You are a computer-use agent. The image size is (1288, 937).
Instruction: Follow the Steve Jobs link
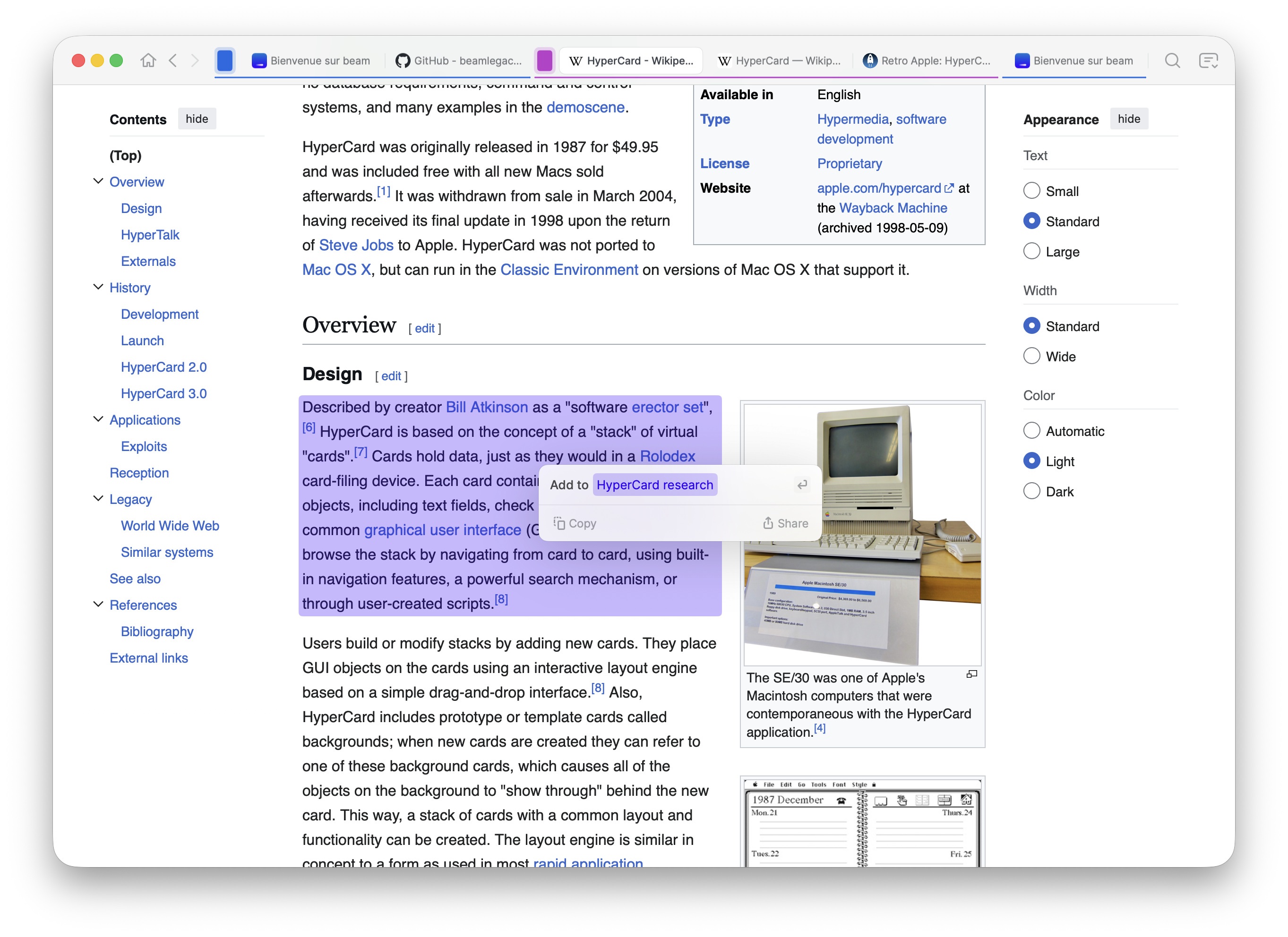[x=356, y=245]
